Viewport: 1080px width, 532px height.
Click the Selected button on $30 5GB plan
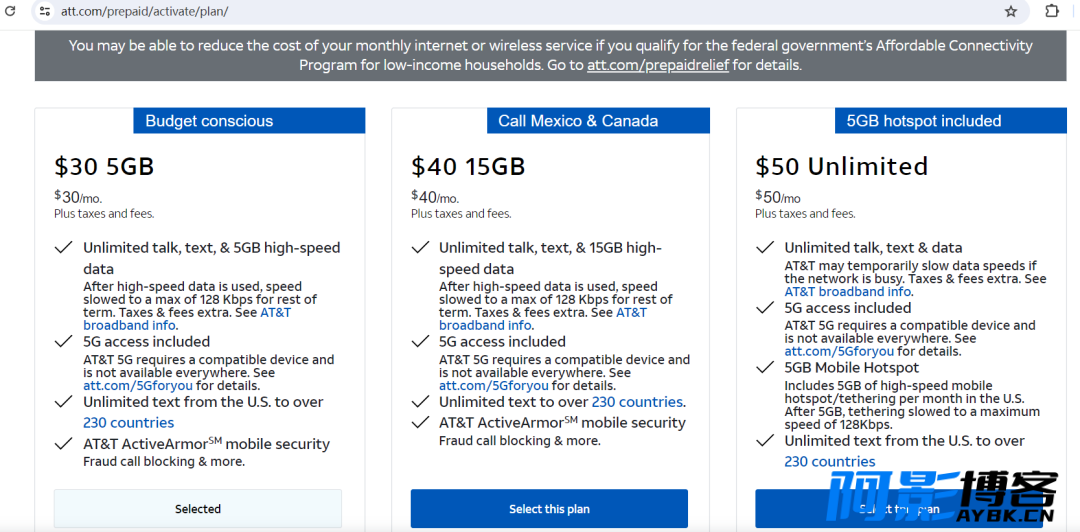coord(198,509)
